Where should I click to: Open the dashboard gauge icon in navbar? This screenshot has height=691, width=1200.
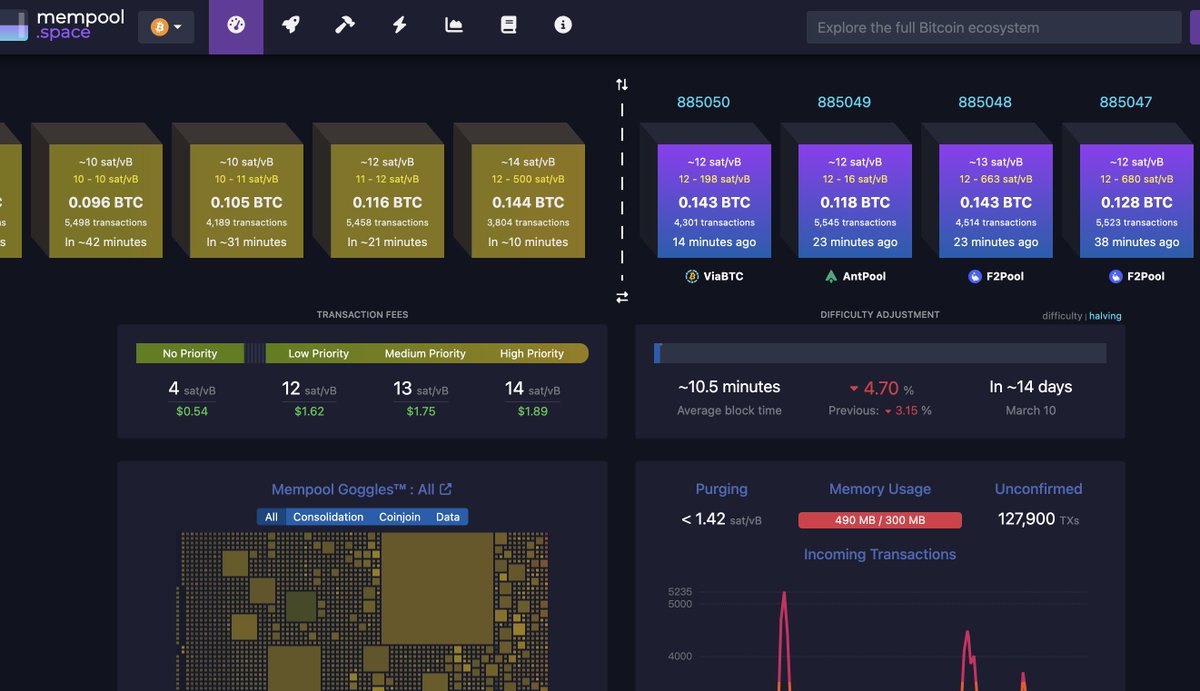point(235,27)
